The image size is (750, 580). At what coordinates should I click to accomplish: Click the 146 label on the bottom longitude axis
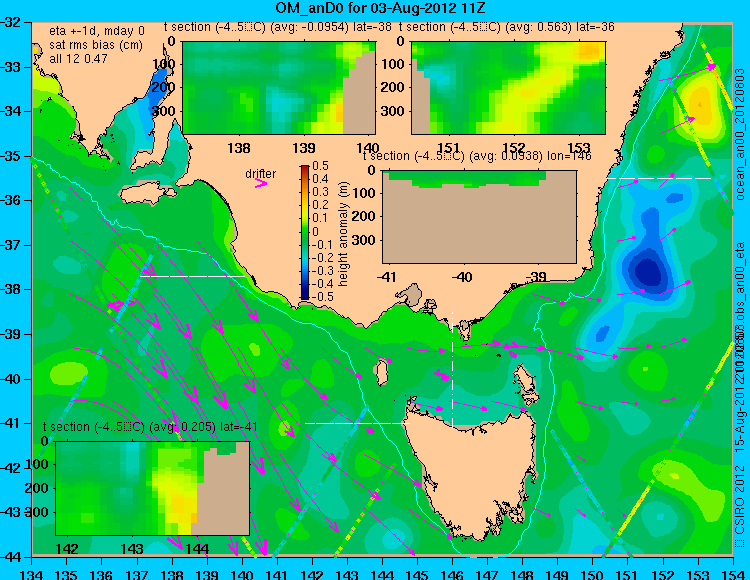tap(452, 574)
